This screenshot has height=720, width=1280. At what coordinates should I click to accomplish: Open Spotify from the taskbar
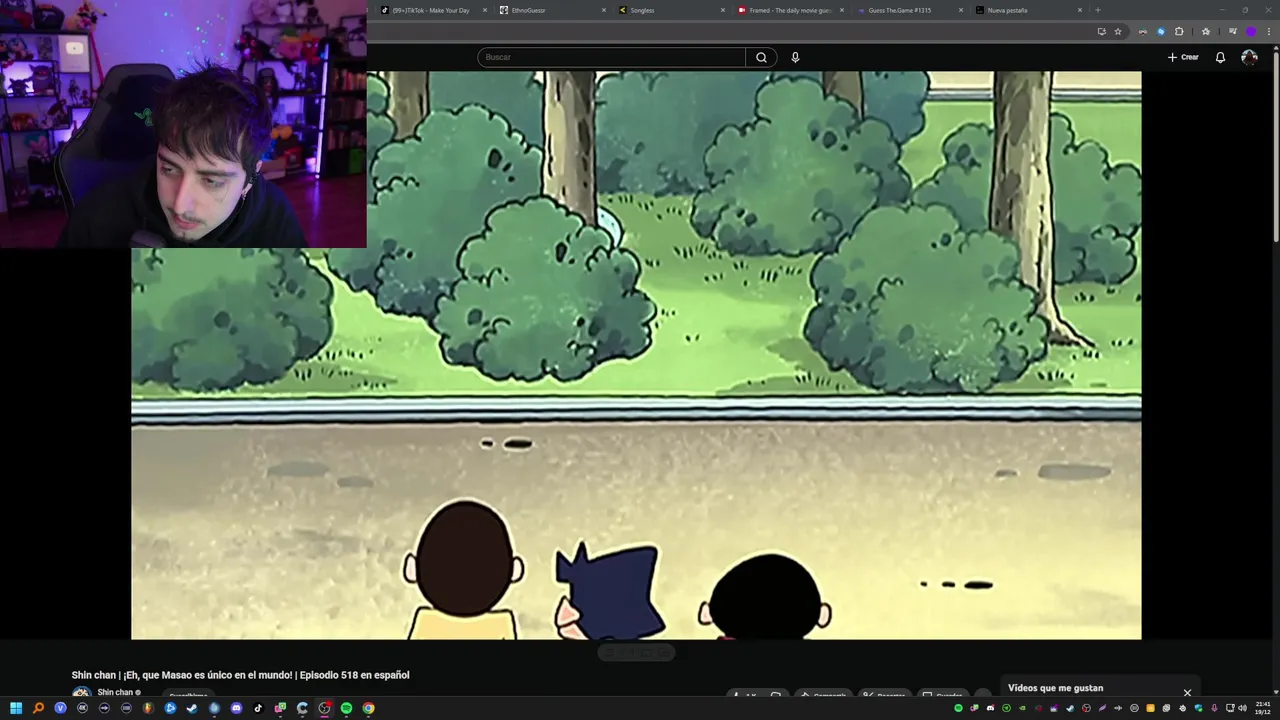(346, 708)
